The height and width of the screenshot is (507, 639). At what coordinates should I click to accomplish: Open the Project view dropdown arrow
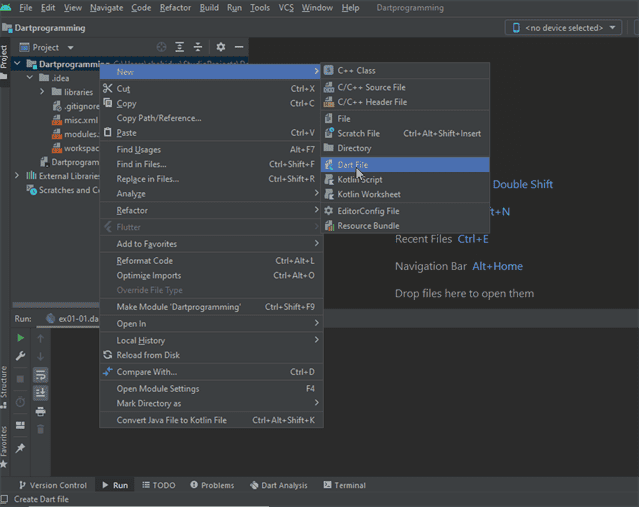click(x=71, y=48)
